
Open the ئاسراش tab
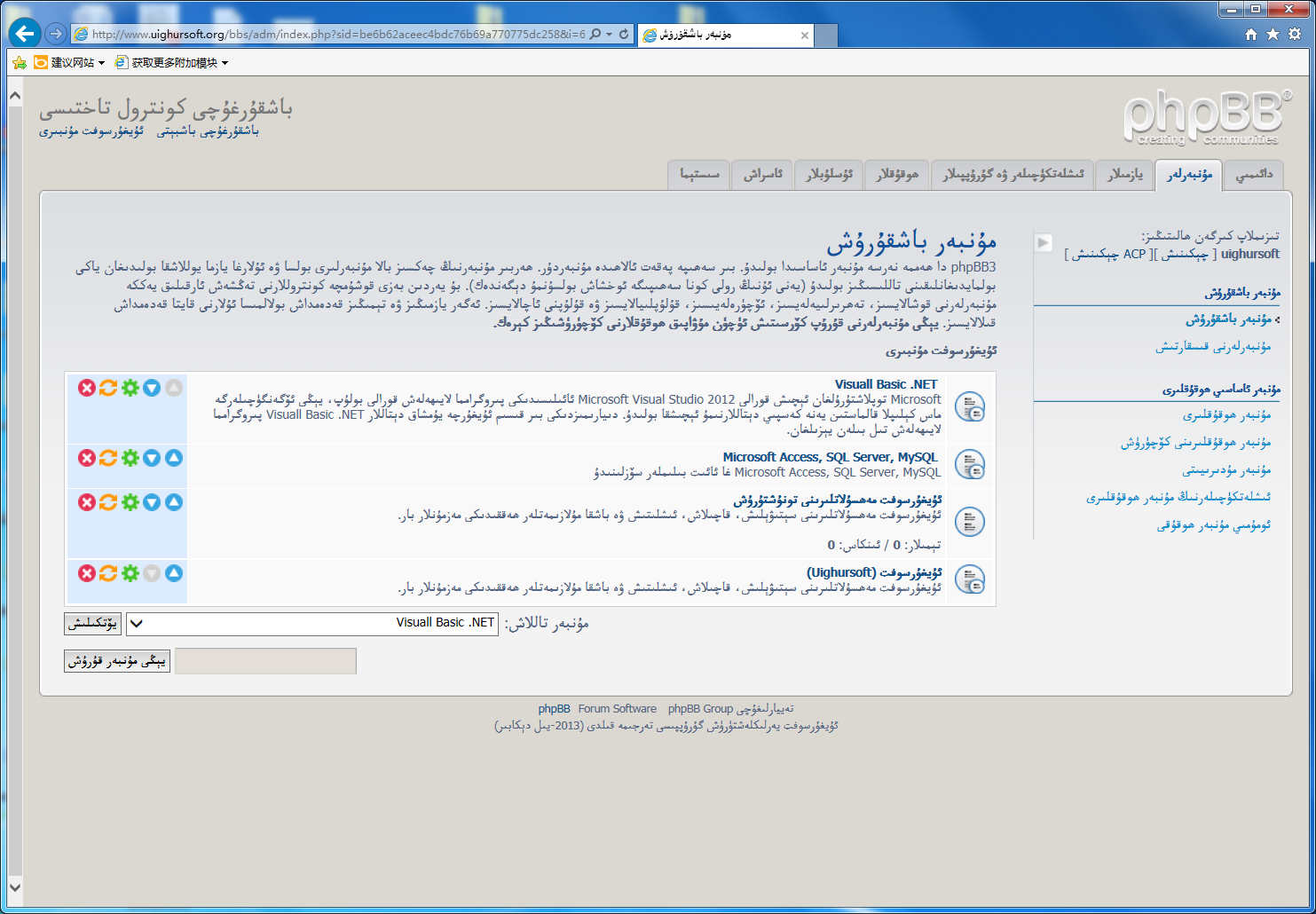[762, 175]
